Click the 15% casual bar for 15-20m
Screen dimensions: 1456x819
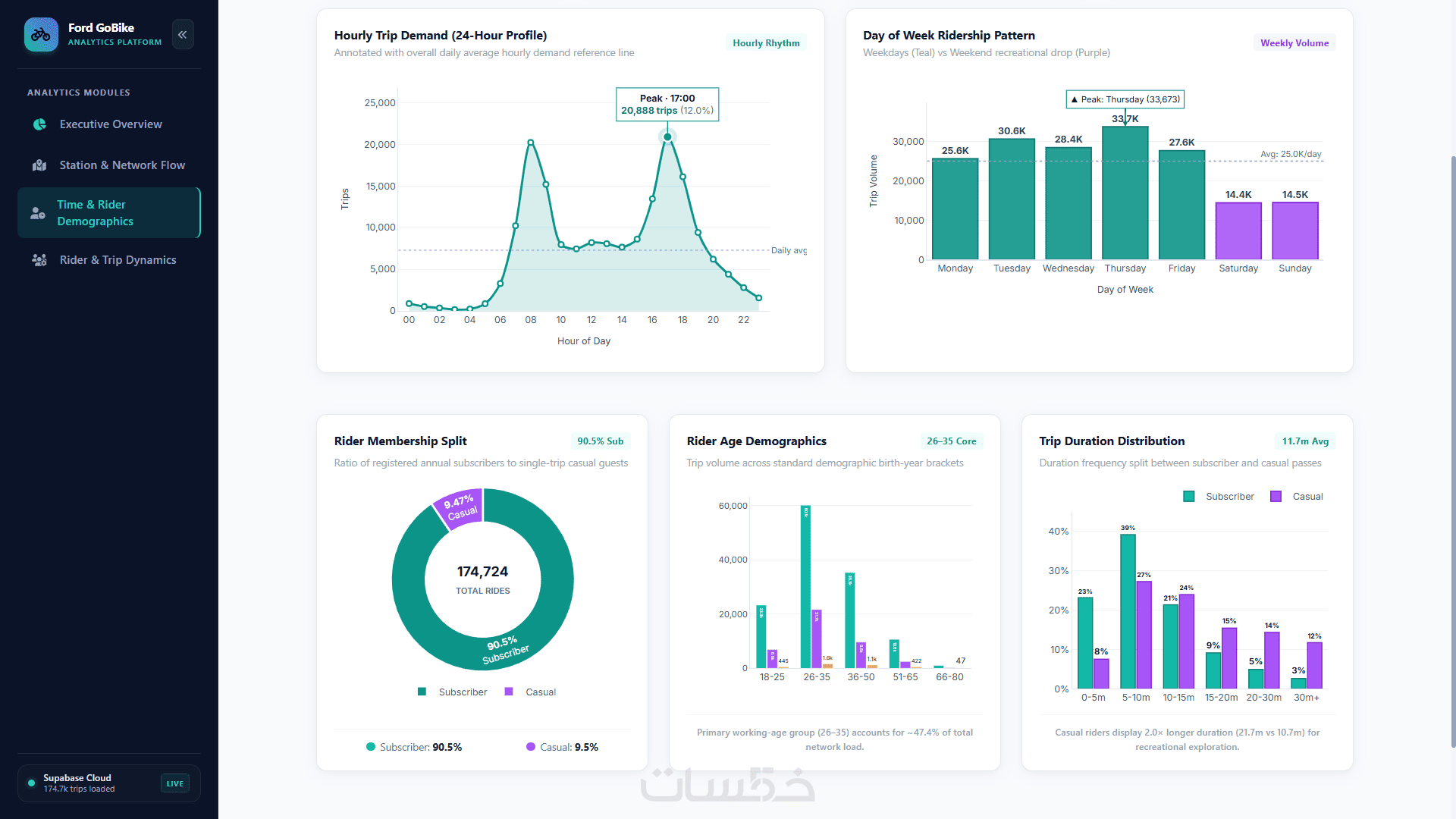1229,658
